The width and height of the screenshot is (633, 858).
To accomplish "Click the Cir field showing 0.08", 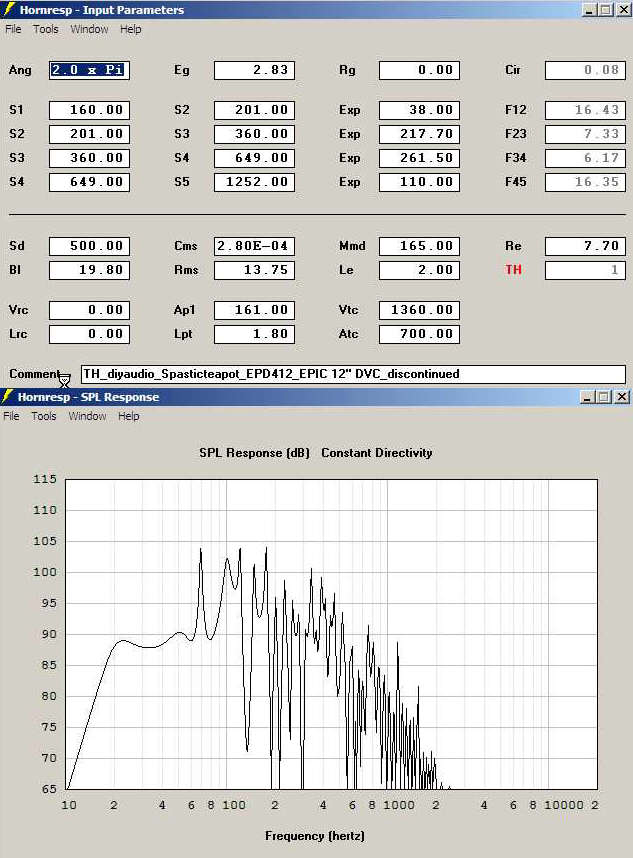I will [585, 70].
